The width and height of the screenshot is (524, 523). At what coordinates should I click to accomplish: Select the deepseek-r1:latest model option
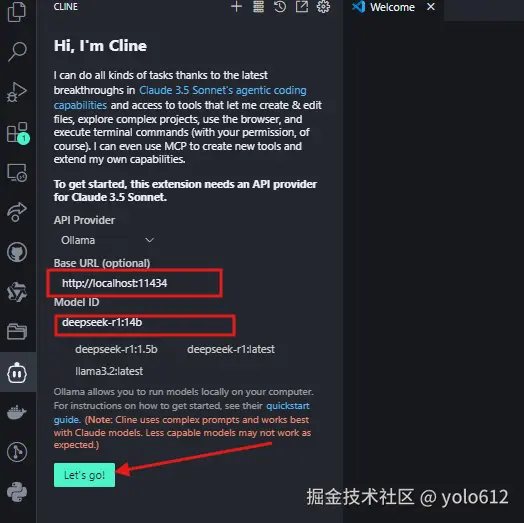point(231,349)
